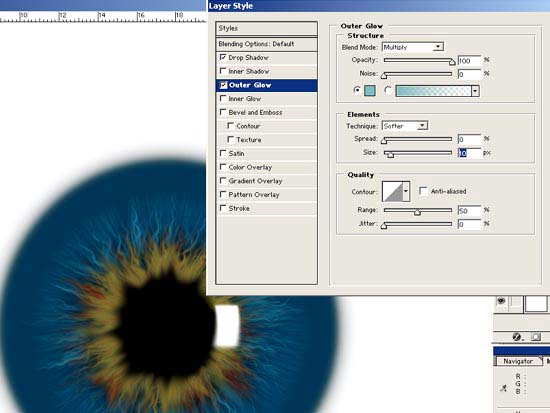Screen dimensions: 550x413
Task: Enable the Satin checkbox
Action: [x=223, y=153]
